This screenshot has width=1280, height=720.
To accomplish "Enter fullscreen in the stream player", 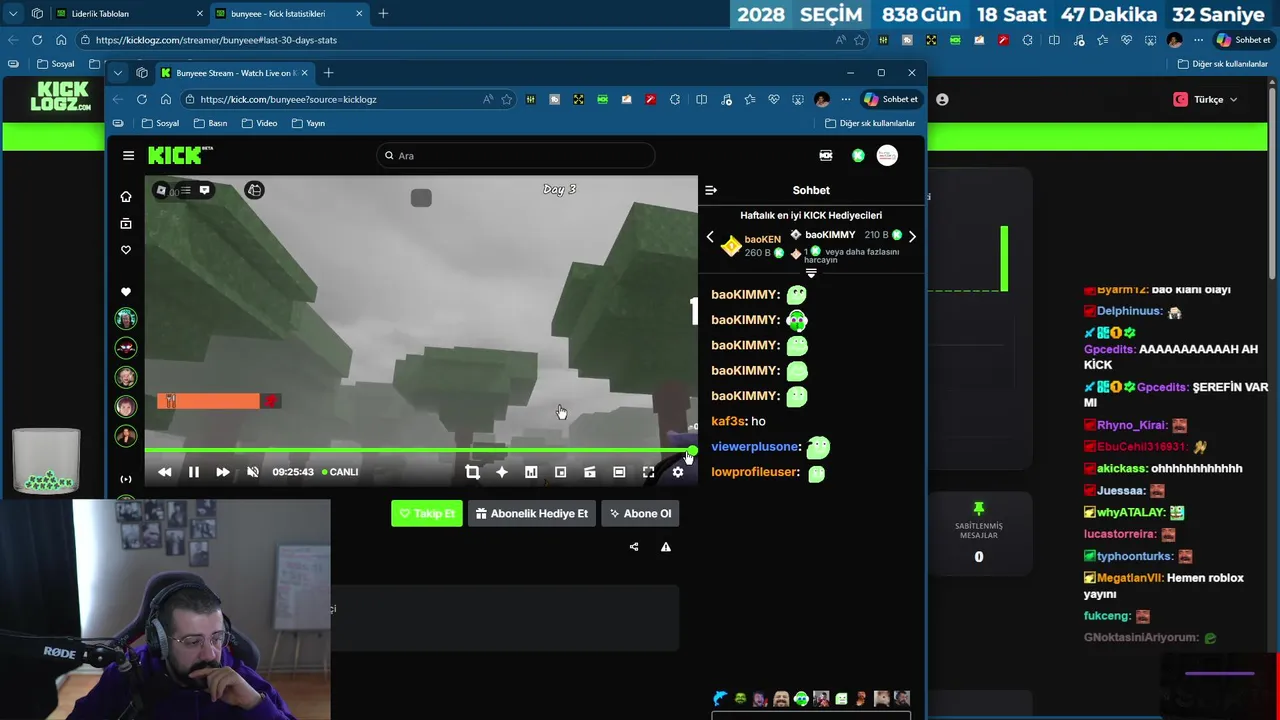I will pyautogui.click(x=648, y=472).
